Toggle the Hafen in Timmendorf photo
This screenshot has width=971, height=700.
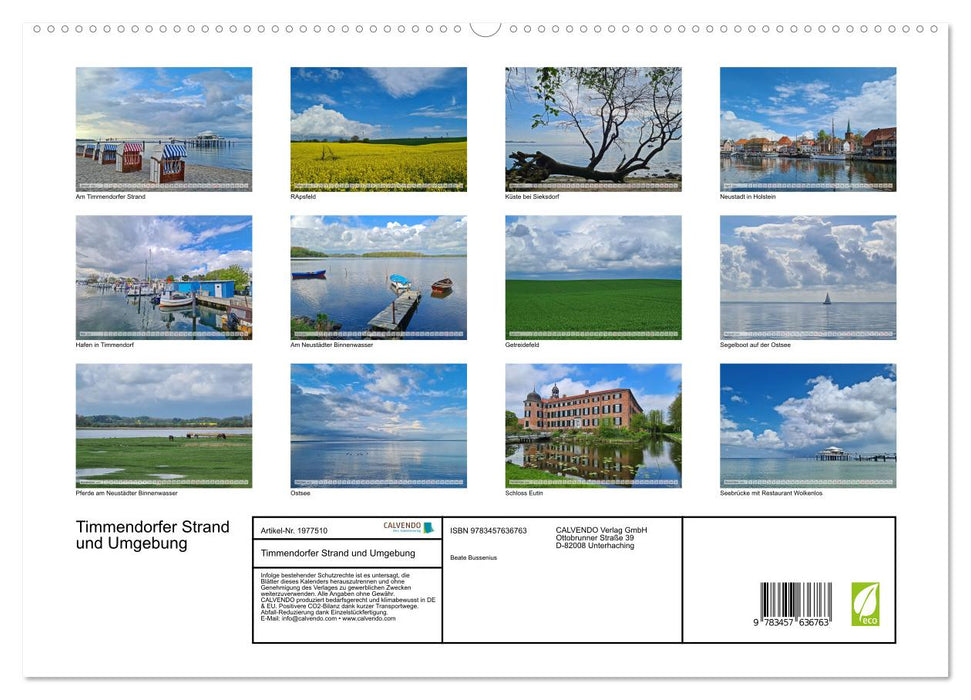coord(164,276)
